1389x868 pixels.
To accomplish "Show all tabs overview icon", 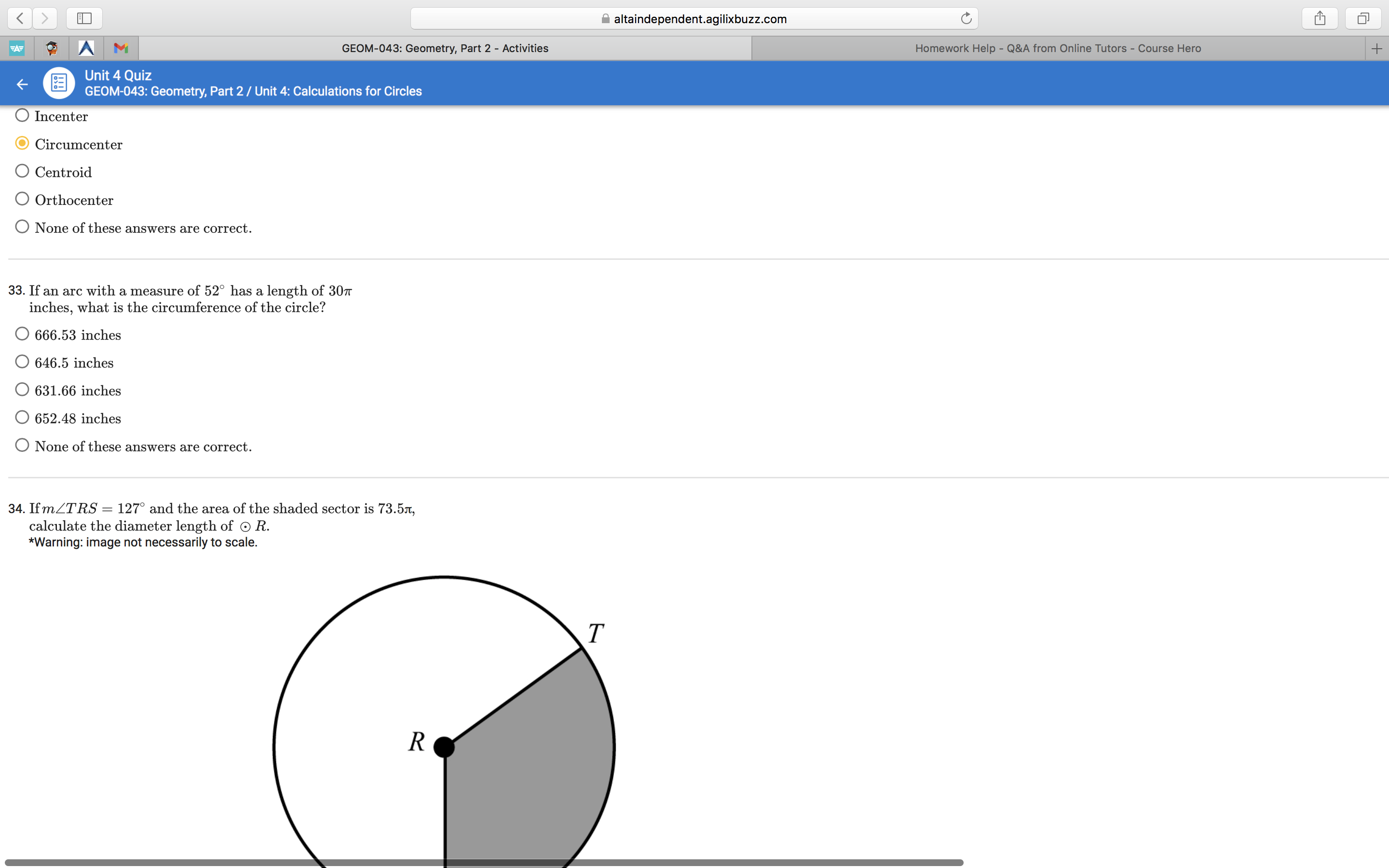I will point(1363,18).
